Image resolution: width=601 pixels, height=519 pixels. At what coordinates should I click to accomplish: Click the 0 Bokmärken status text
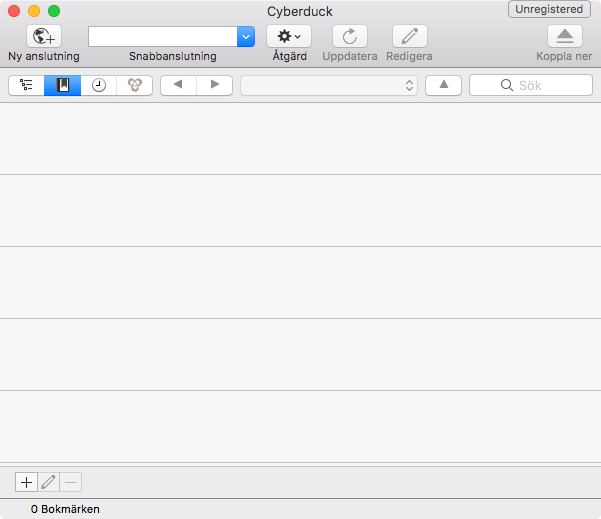pos(65,509)
